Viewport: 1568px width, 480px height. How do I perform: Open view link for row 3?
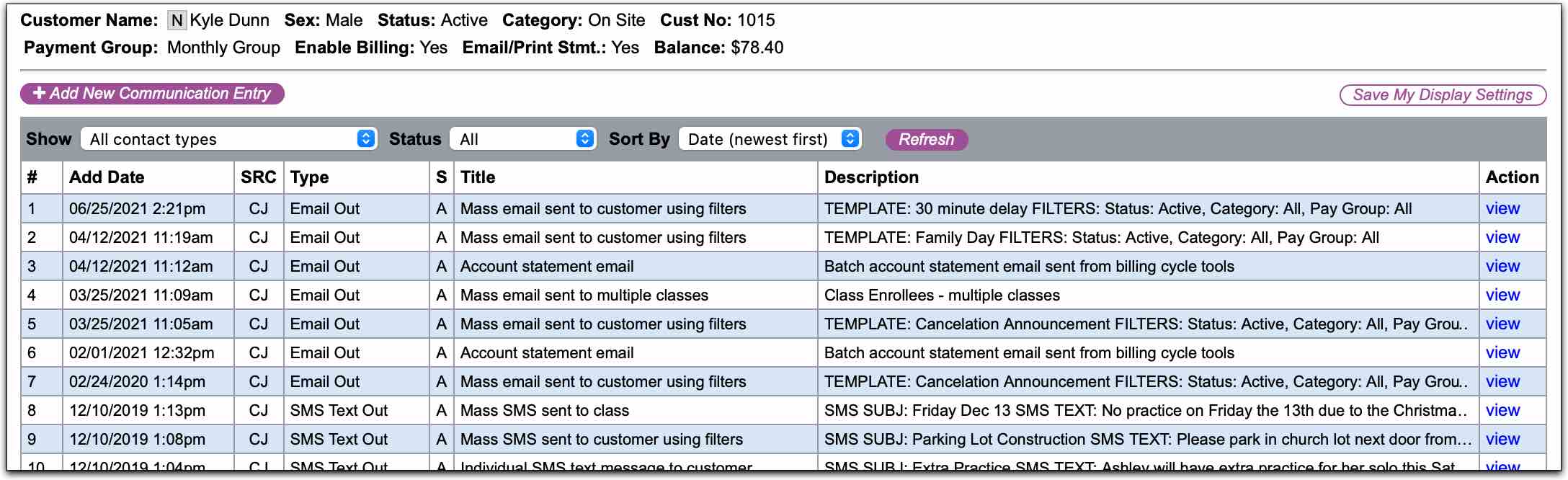[x=1502, y=267]
